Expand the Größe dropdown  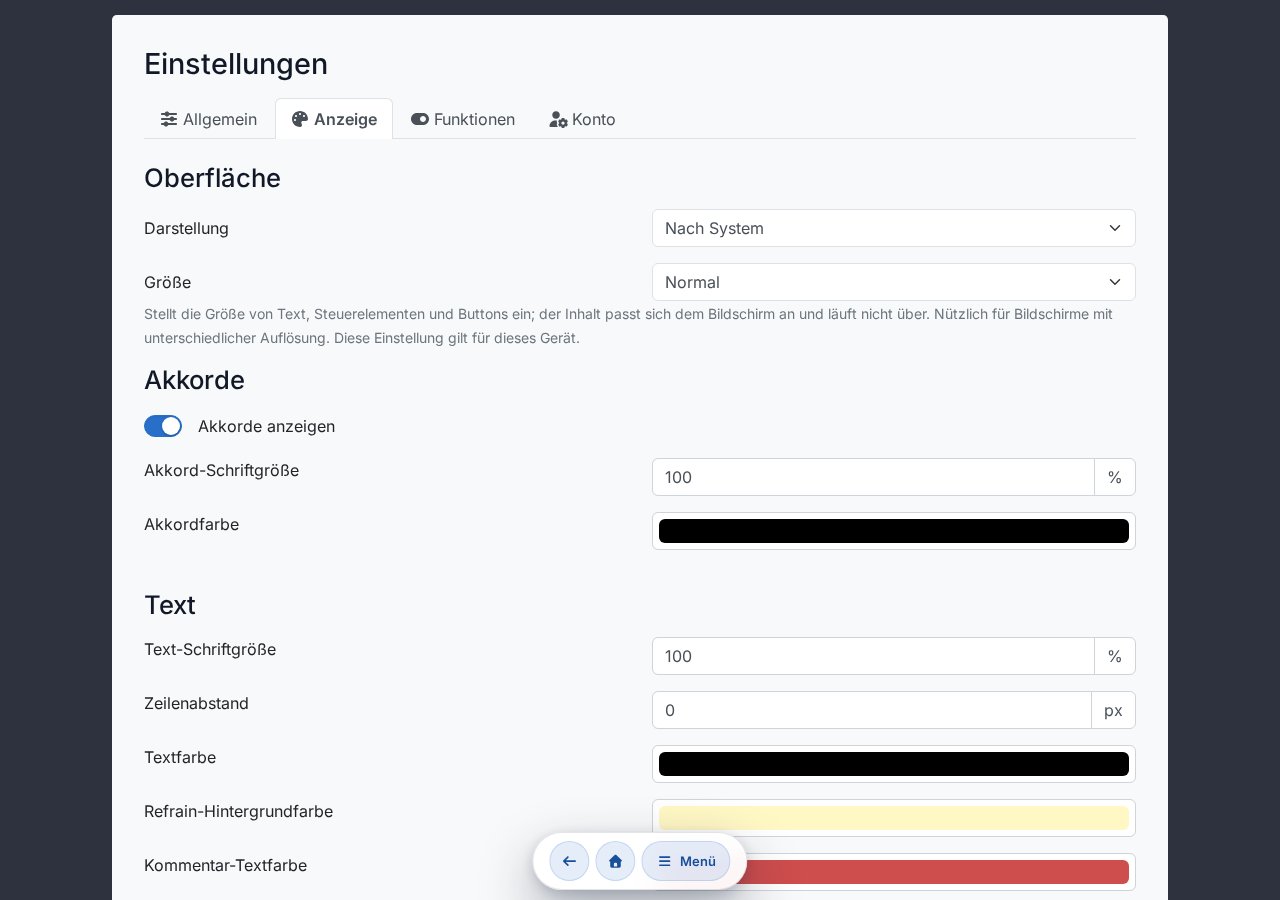(894, 282)
